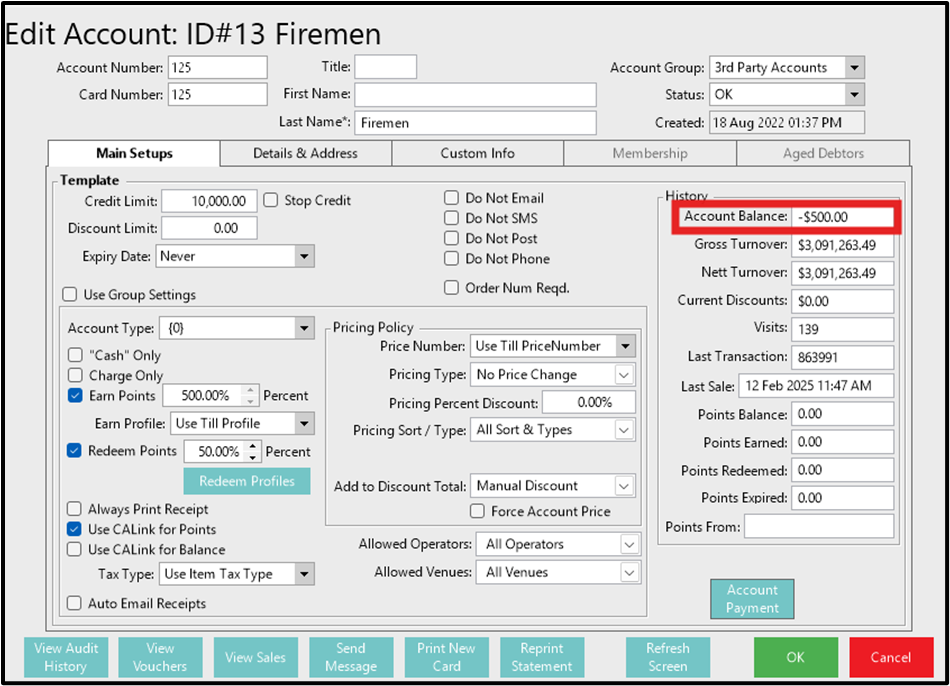Open View Audit History
950x686 pixels.
click(x=66, y=657)
